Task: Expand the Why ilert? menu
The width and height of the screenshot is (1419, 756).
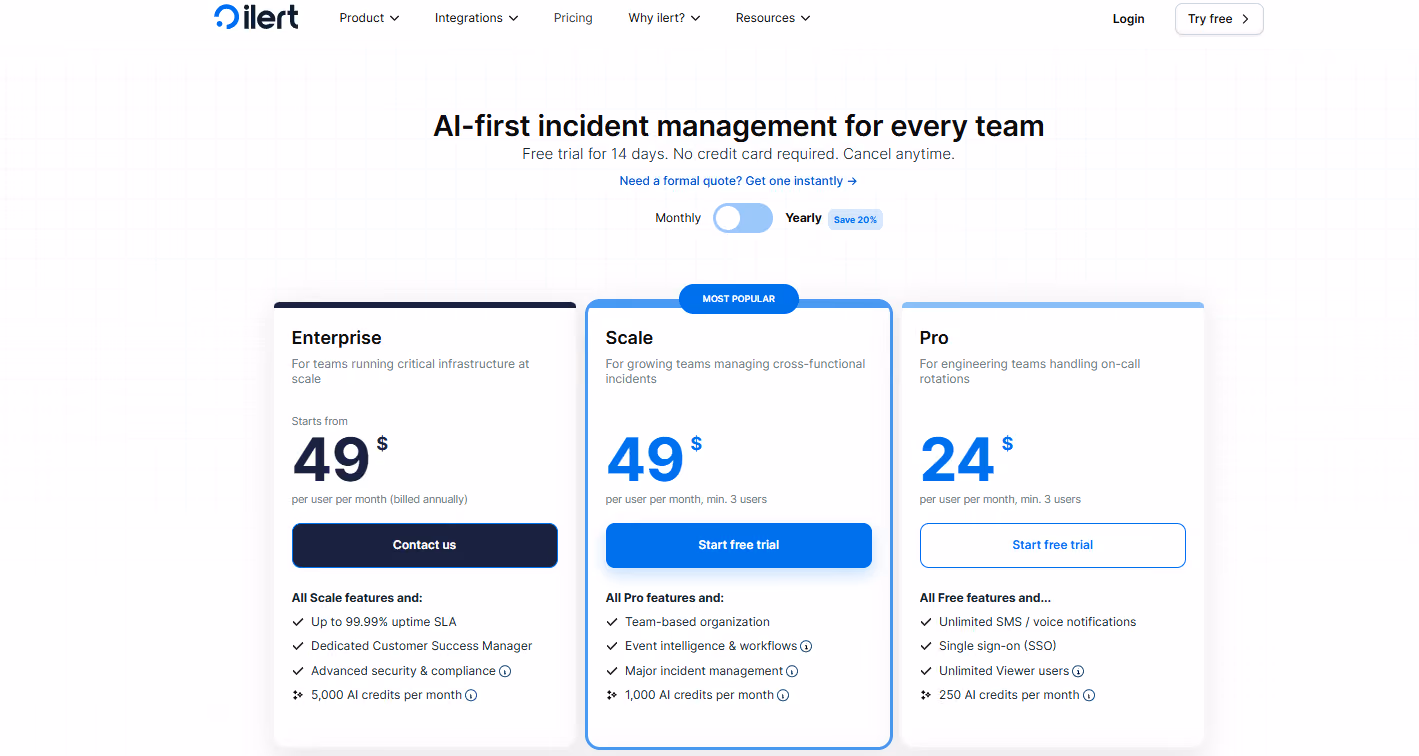Action: (x=664, y=18)
